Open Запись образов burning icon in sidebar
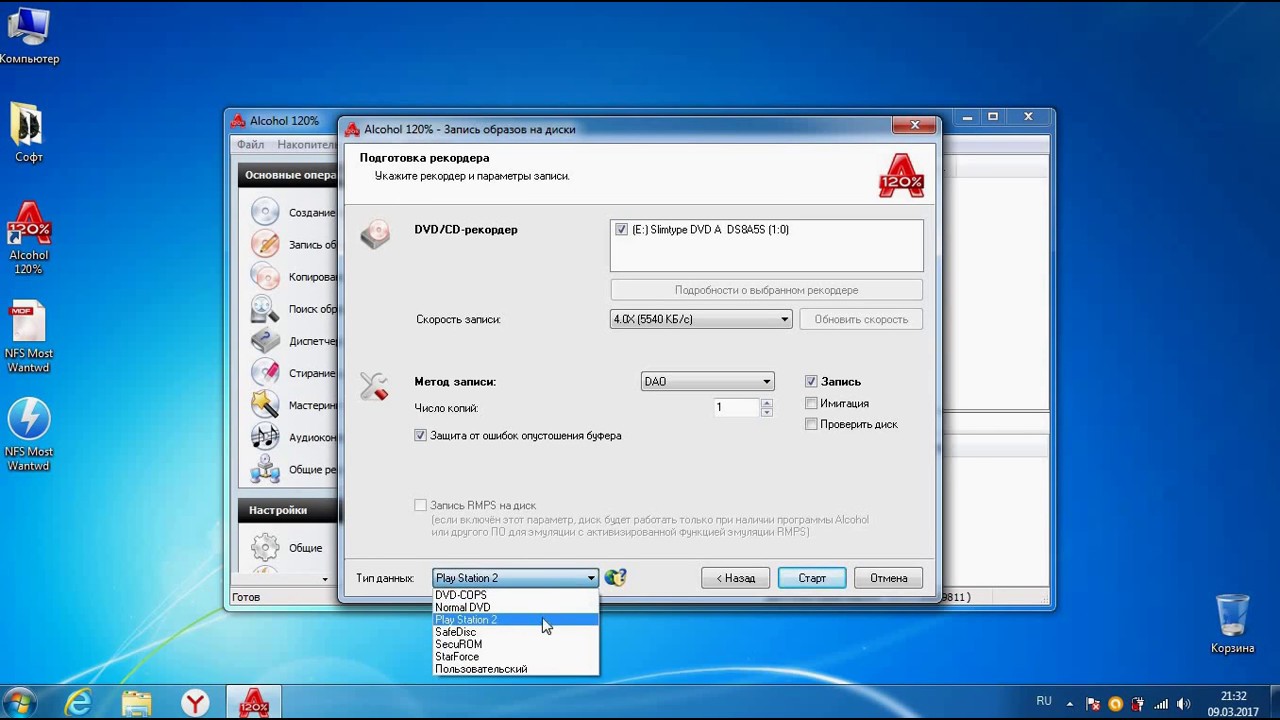The width and height of the screenshot is (1280, 720). pos(265,244)
